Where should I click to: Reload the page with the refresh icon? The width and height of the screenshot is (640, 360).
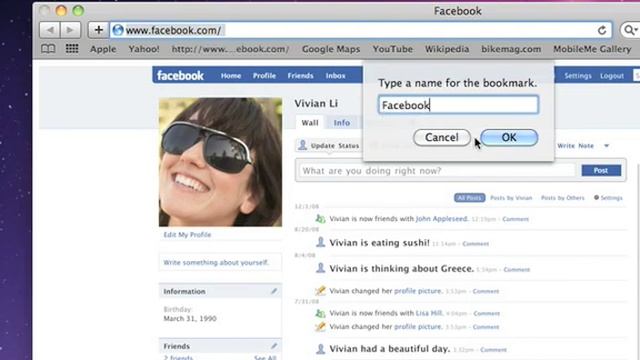pyautogui.click(x=602, y=30)
